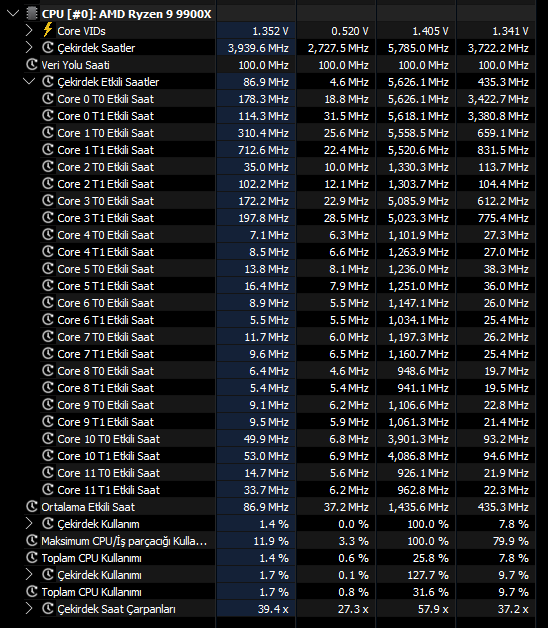
Task: Click the 5,785.0 MHz maximum clock value
Action: click(x=418, y=48)
